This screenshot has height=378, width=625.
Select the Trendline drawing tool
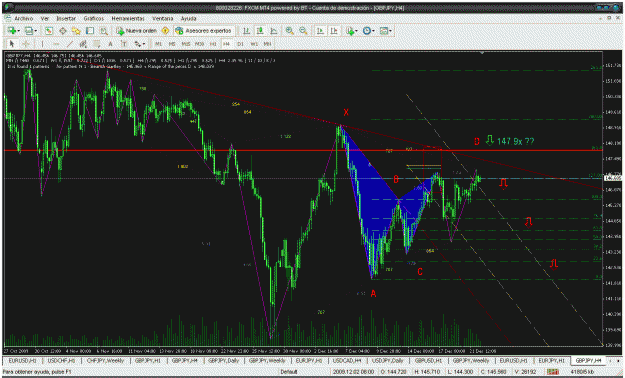pos(70,44)
